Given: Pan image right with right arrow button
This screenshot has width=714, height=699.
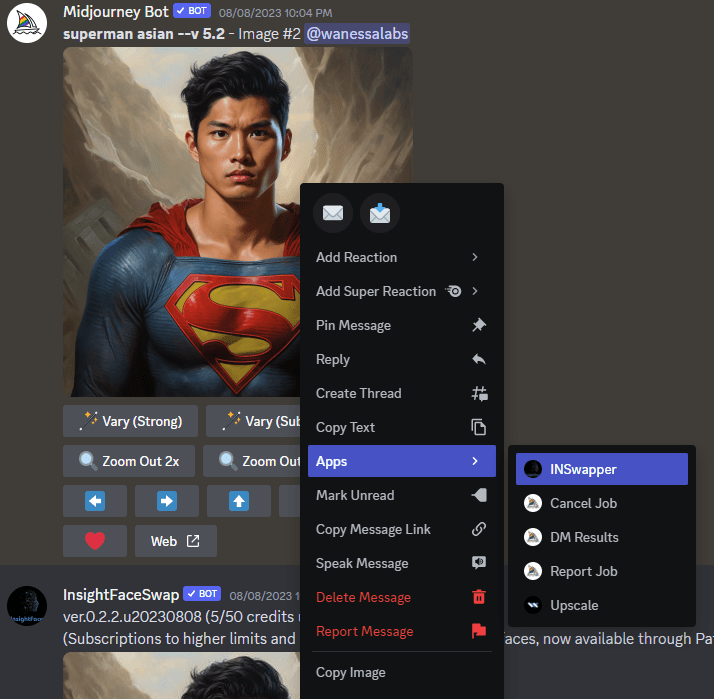Looking at the screenshot, I should [167, 501].
